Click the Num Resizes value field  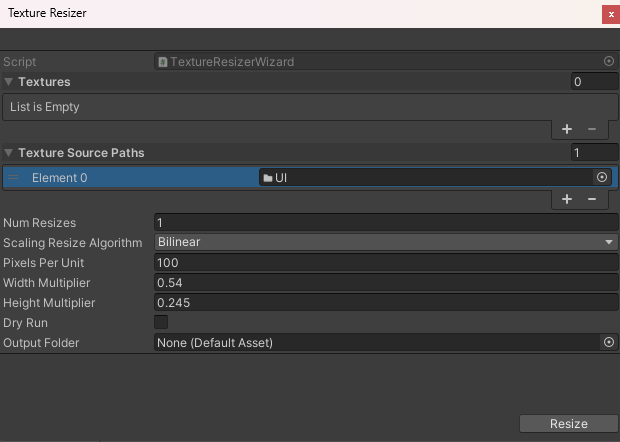click(x=386, y=223)
